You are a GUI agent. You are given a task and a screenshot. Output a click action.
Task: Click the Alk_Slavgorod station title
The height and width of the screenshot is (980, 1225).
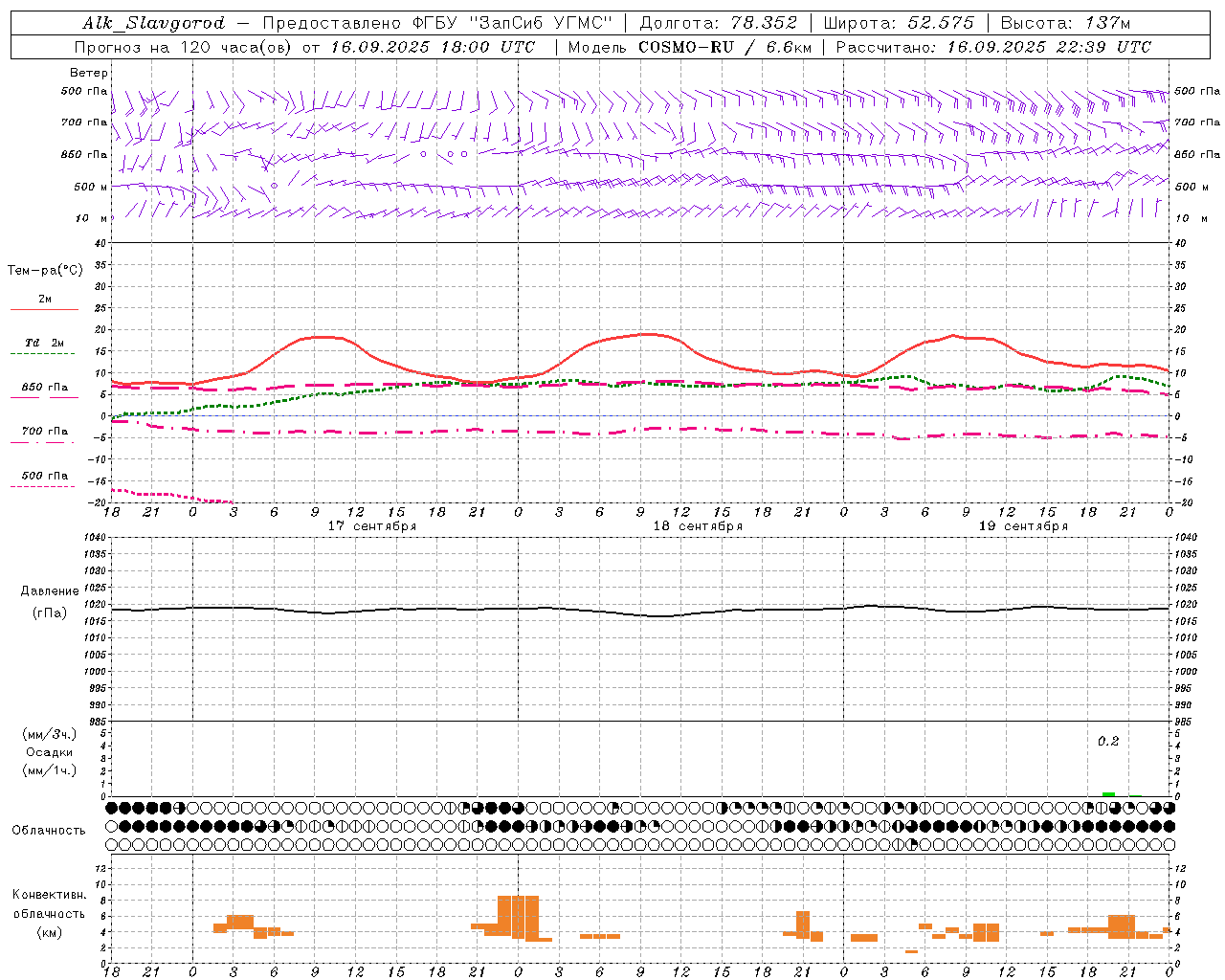[x=154, y=23]
